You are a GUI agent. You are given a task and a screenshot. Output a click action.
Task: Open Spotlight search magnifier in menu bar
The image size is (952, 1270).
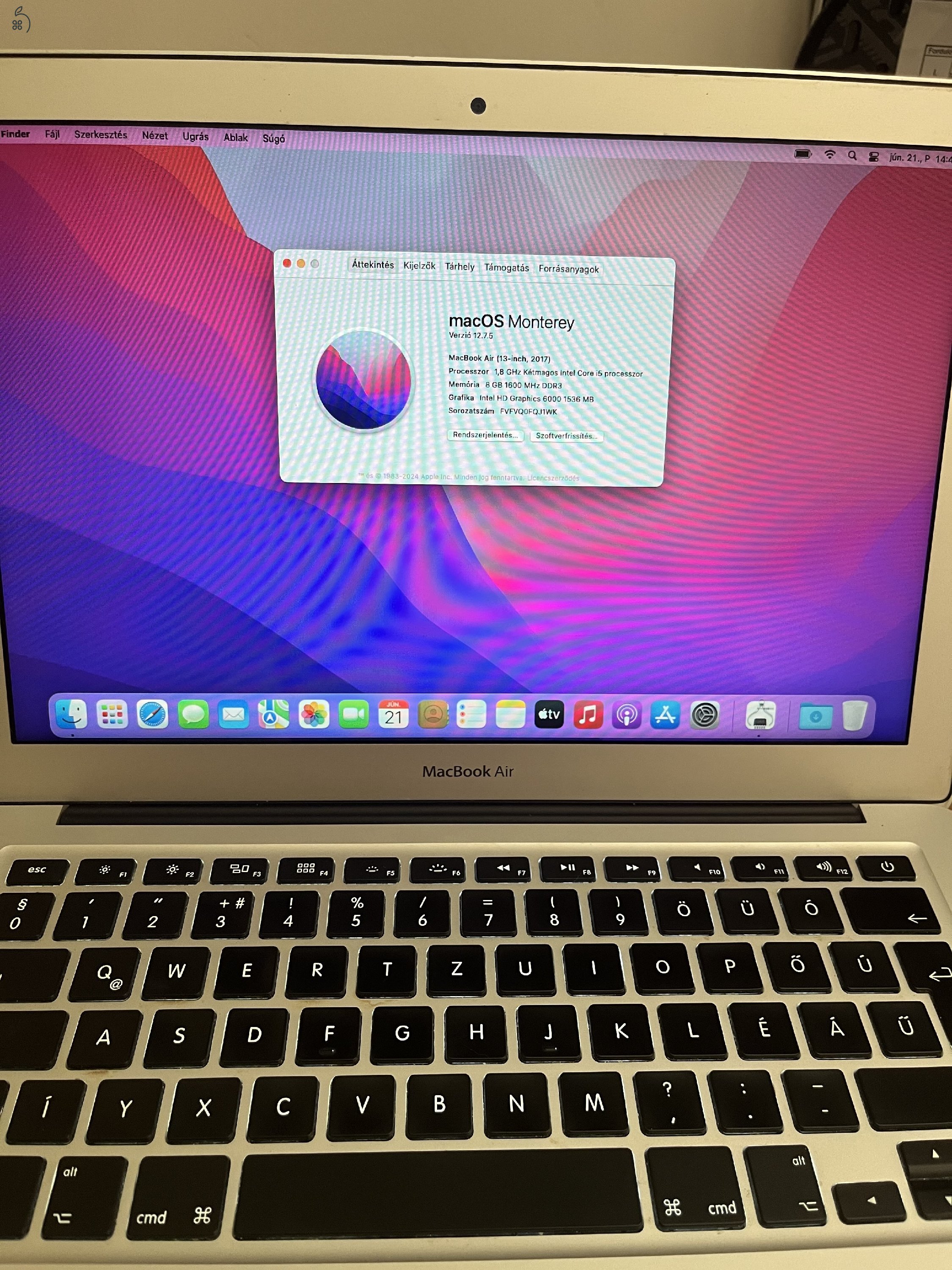pos(852,156)
